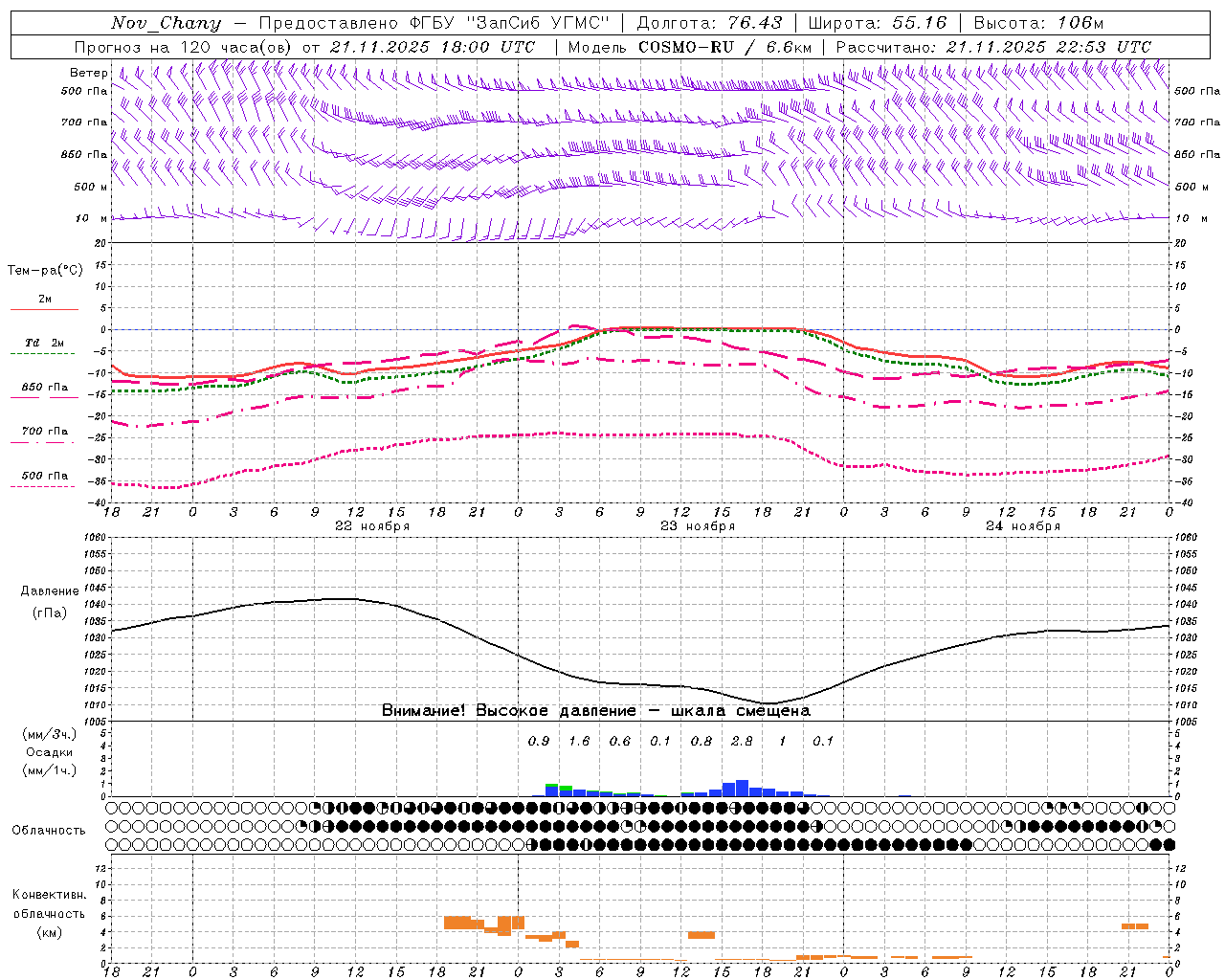
Task: Click the dashed line sample under Td 2м
Action: (x=44, y=353)
